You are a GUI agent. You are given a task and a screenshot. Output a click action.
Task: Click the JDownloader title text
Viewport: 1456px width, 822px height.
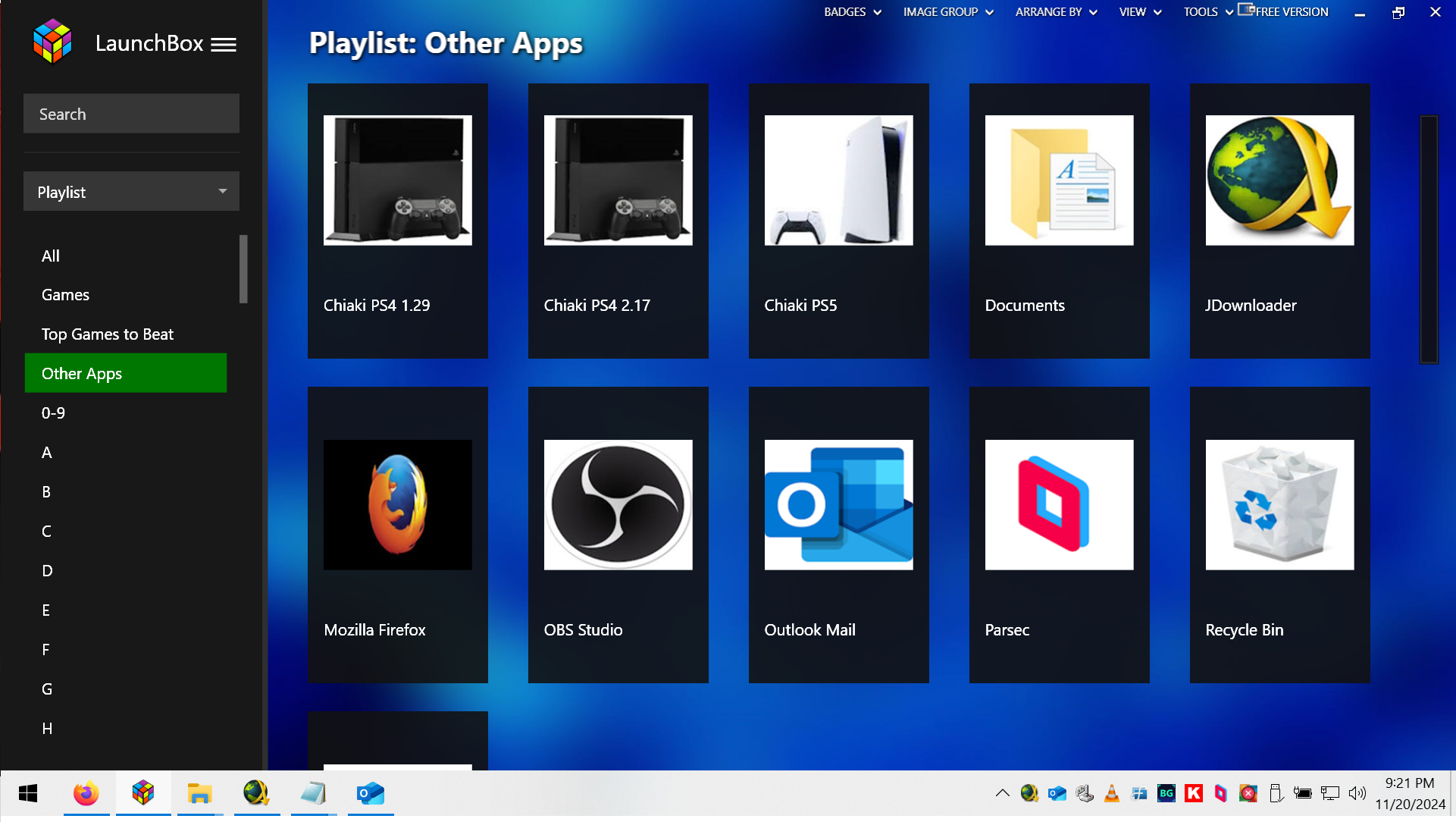pyautogui.click(x=1251, y=305)
